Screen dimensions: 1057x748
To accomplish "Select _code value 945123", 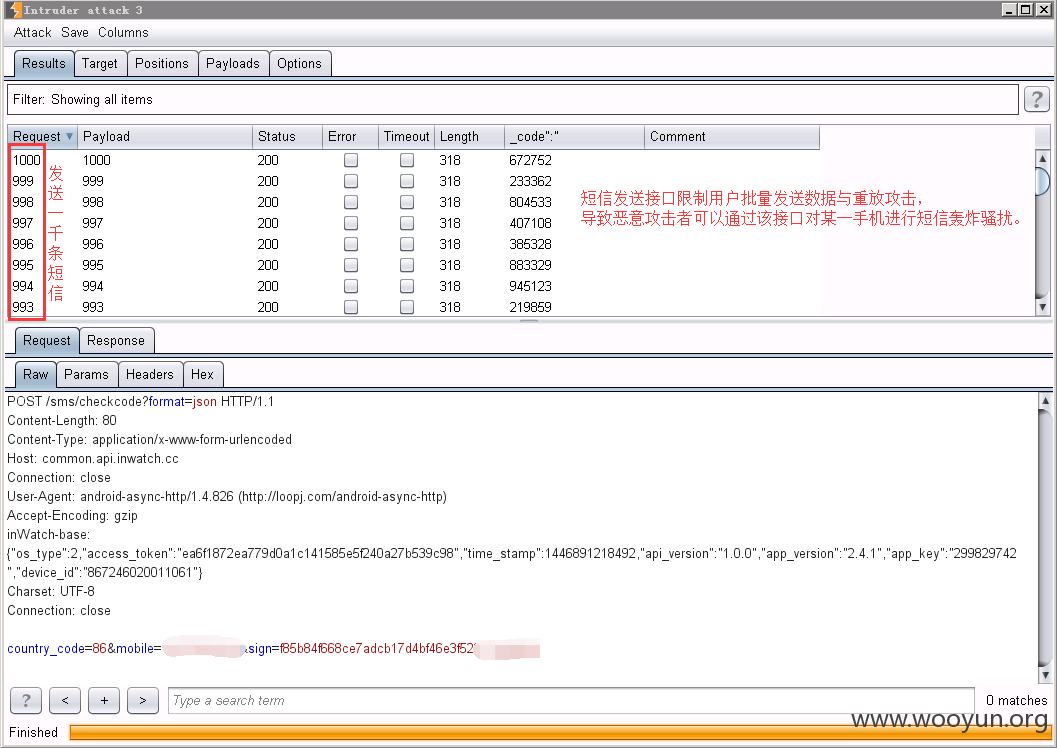I will click(x=531, y=286).
